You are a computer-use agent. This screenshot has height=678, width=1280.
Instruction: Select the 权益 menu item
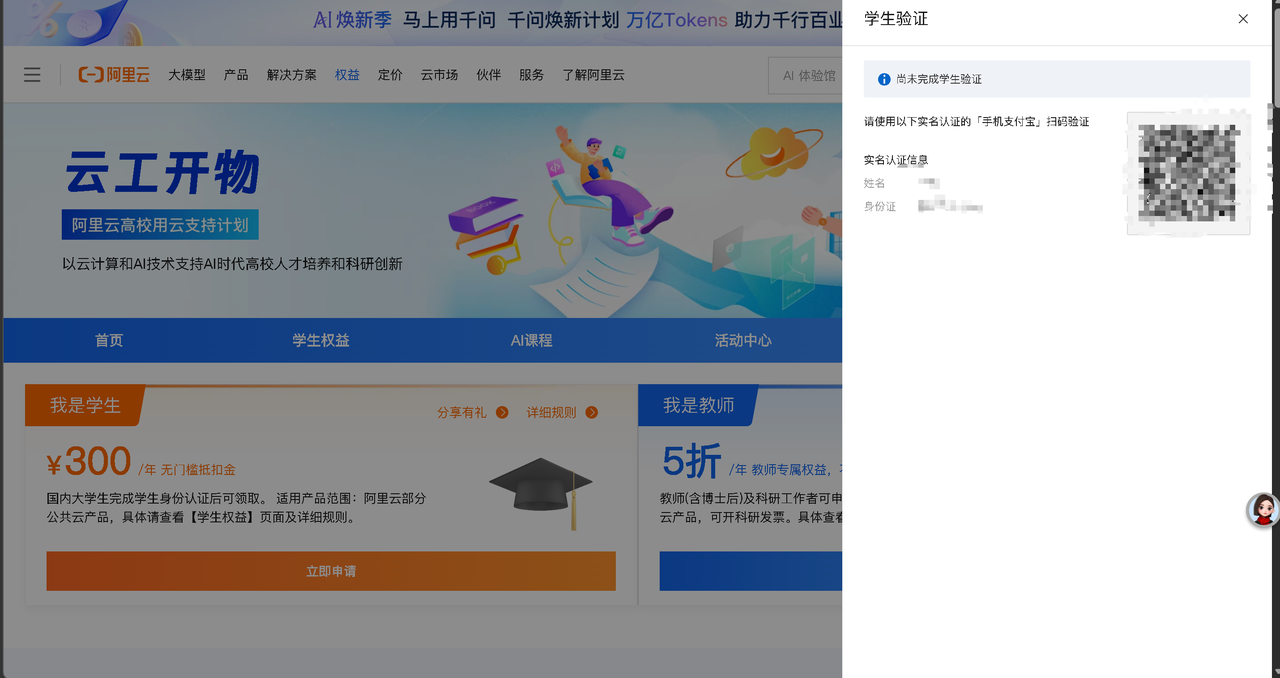pyautogui.click(x=347, y=75)
